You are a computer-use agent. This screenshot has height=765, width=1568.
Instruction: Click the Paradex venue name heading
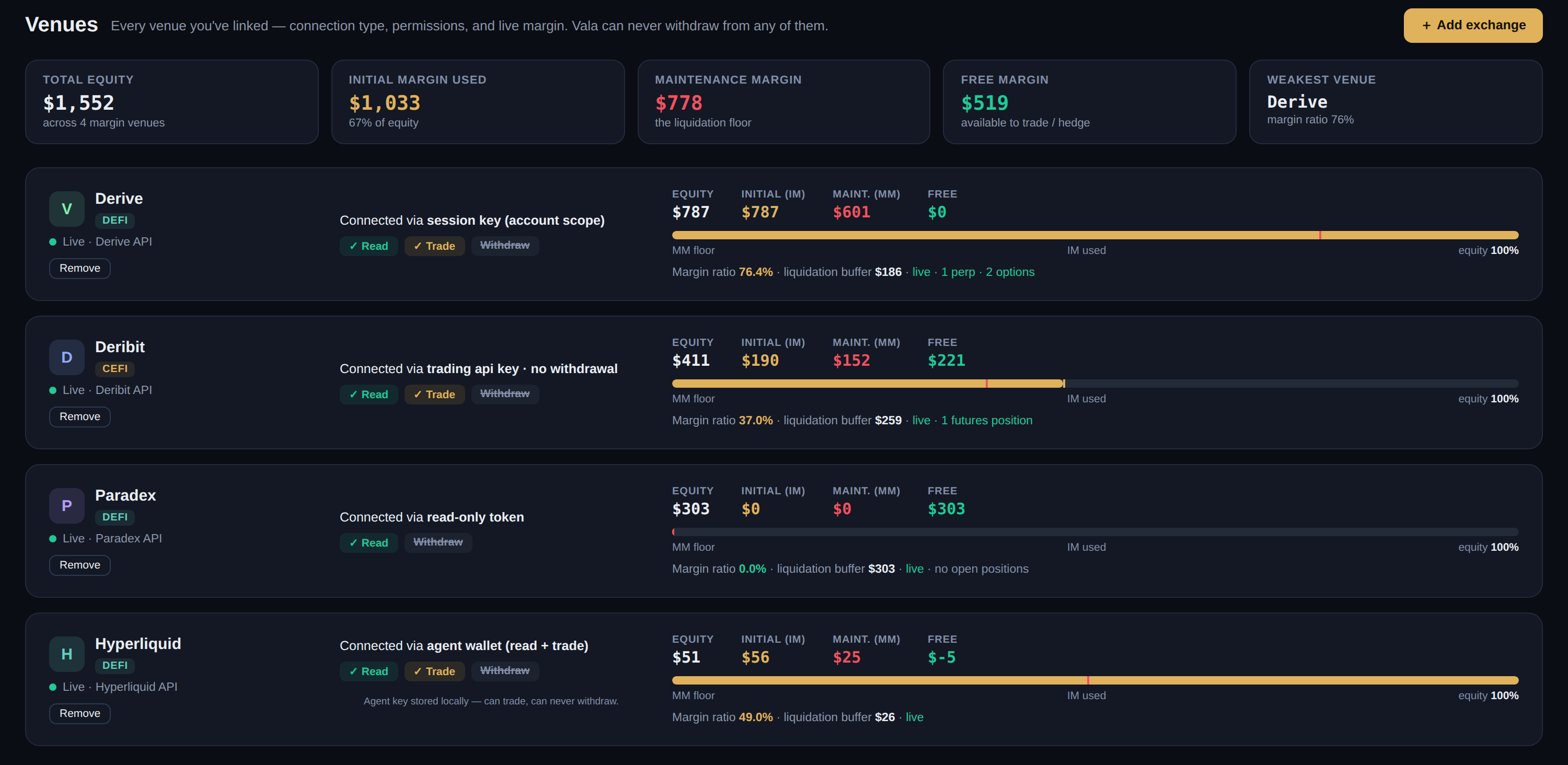(x=125, y=495)
